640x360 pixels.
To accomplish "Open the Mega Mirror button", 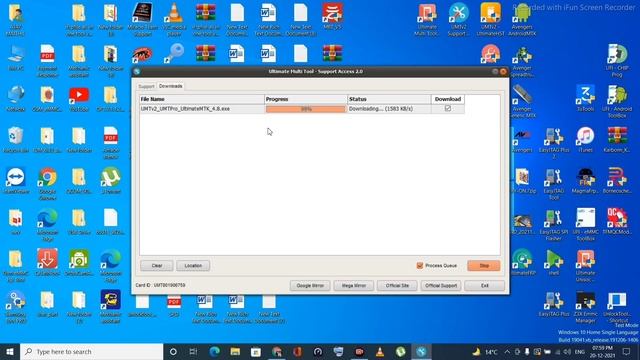I will click(x=353, y=286).
